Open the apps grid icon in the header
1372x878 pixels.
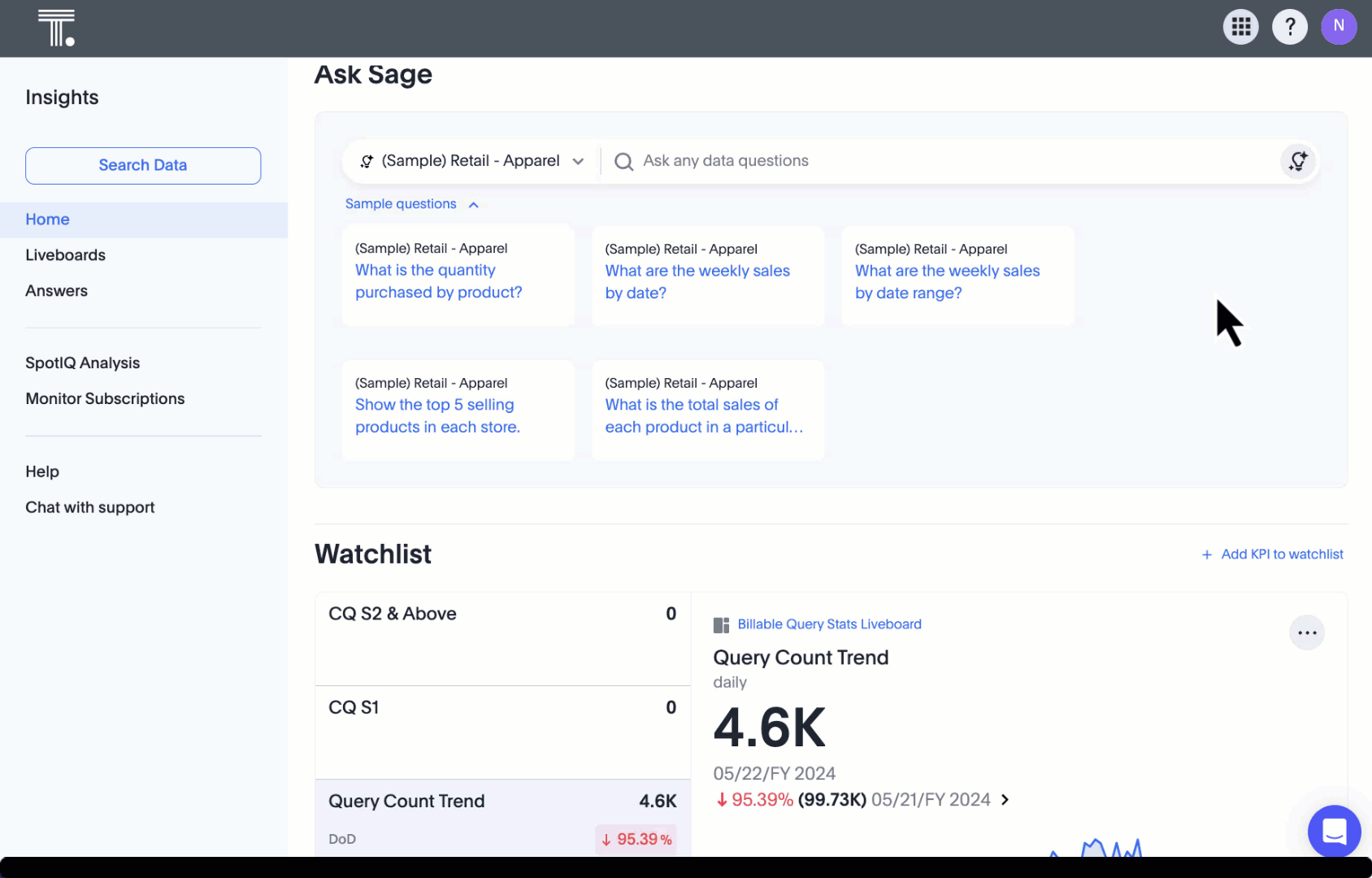point(1240,26)
